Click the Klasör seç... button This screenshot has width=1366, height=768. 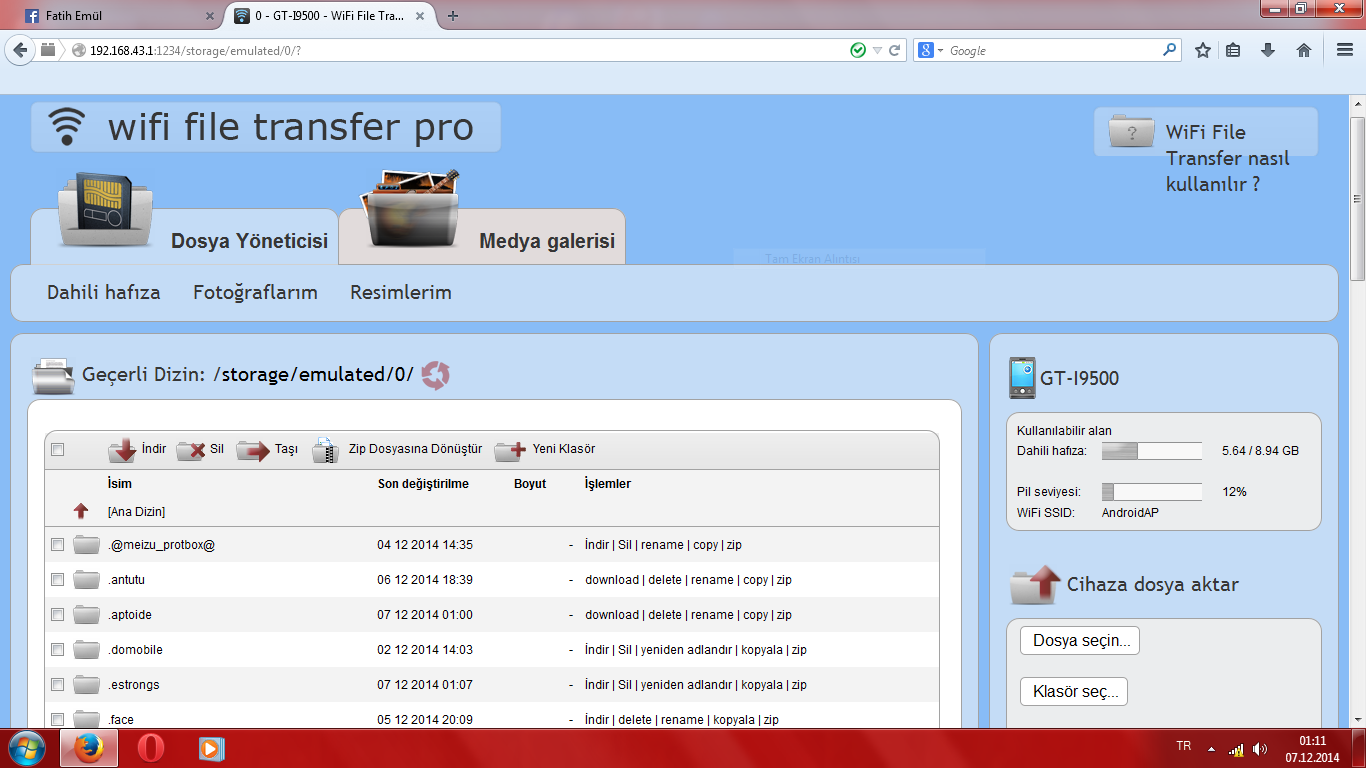click(1074, 691)
